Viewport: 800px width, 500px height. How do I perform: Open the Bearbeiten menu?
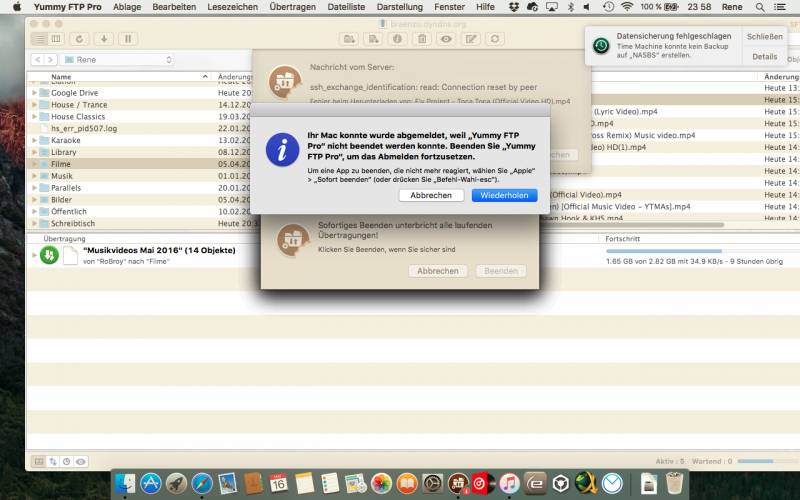pos(174,7)
